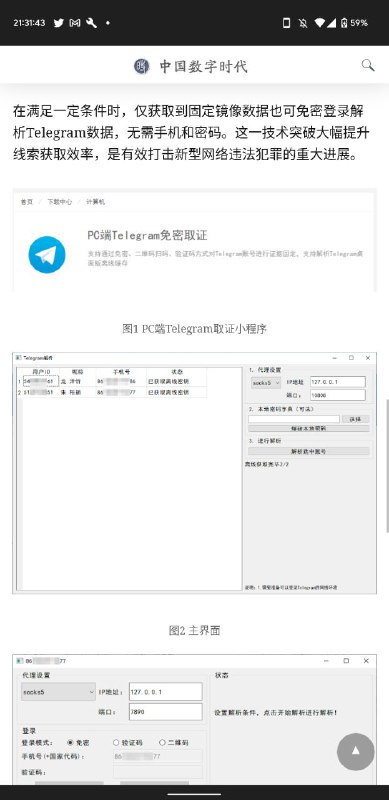This screenshot has width=389, height=800.
Task: Tap the scroll-to-top arrow button
Action: [x=356, y=752]
